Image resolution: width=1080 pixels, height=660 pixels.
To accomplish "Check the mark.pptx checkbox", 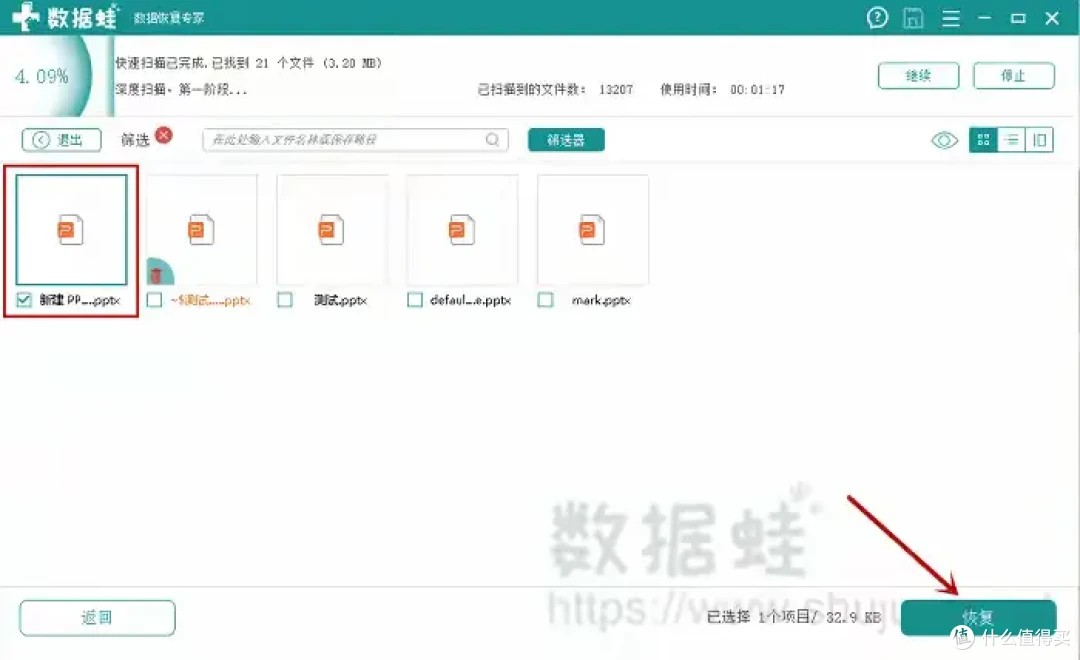I will tap(545, 300).
